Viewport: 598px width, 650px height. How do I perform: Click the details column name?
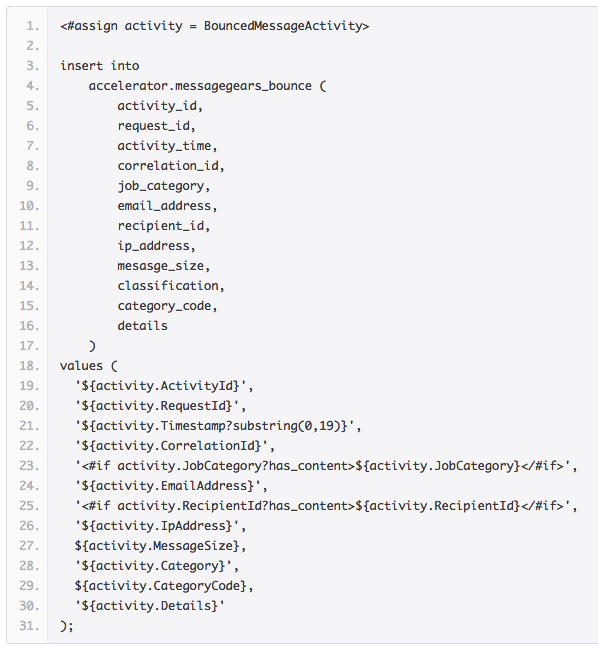tap(142, 326)
